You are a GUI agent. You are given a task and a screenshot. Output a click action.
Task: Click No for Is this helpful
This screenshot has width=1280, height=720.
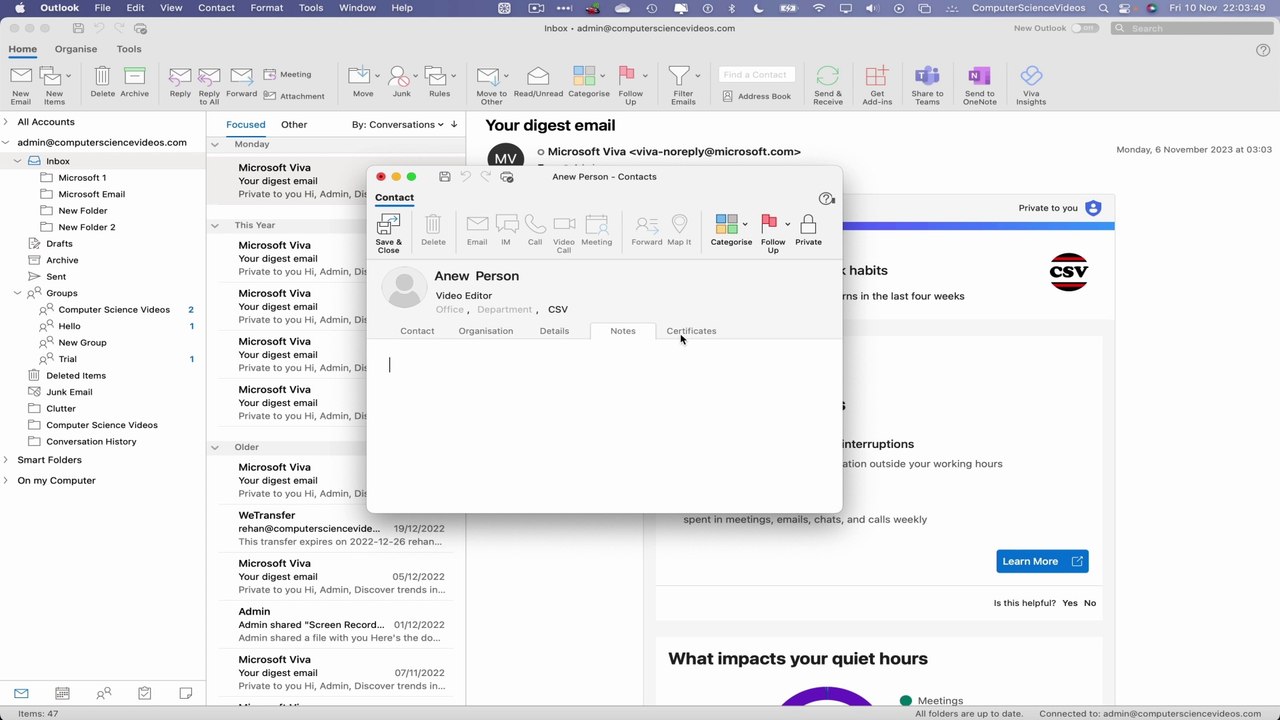tap(1090, 603)
